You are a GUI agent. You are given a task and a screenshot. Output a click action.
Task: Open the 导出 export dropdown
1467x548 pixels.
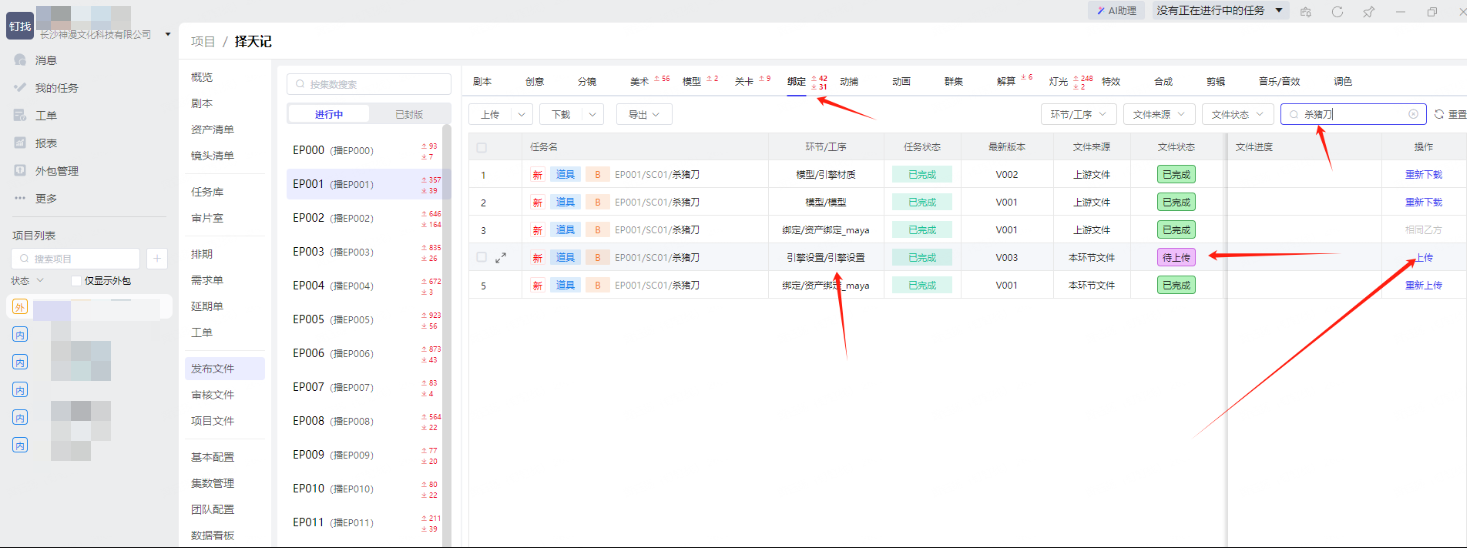tap(643, 115)
